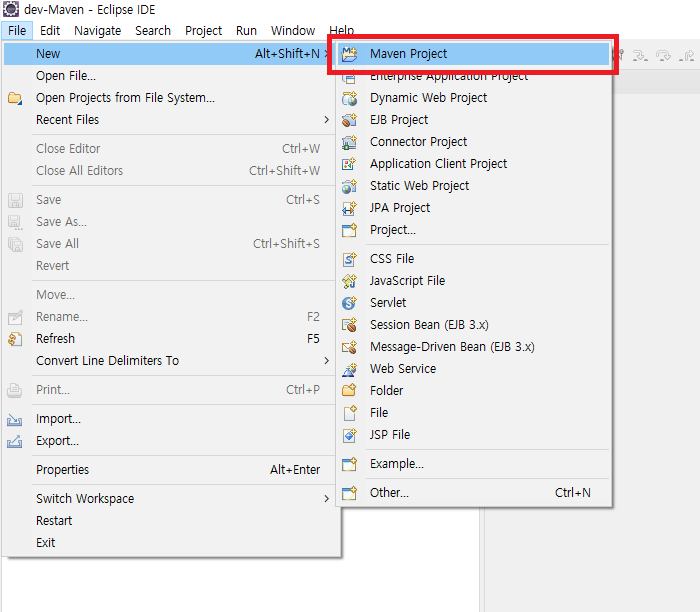Image resolution: width=700 pixels, height=612 pixels.
Task: Select New in the File menu
Action: tap(169, 54)
